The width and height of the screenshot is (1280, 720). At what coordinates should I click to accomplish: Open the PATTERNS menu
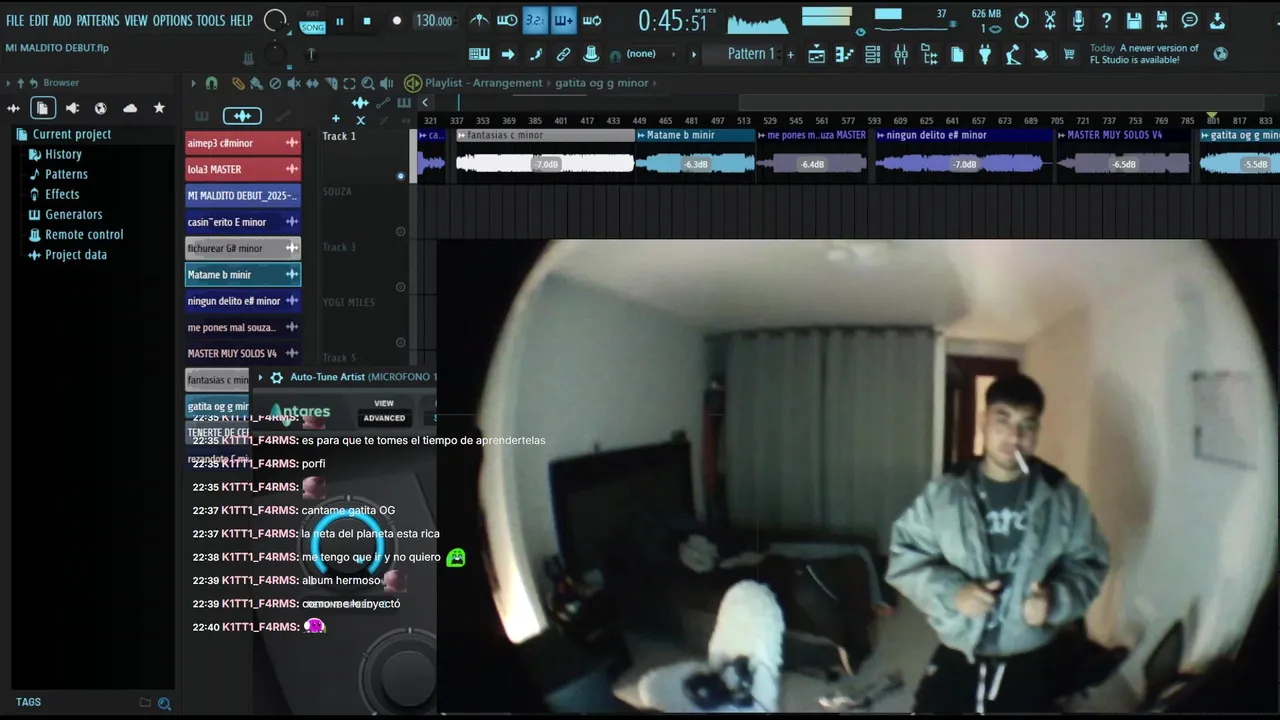[98, 20]
